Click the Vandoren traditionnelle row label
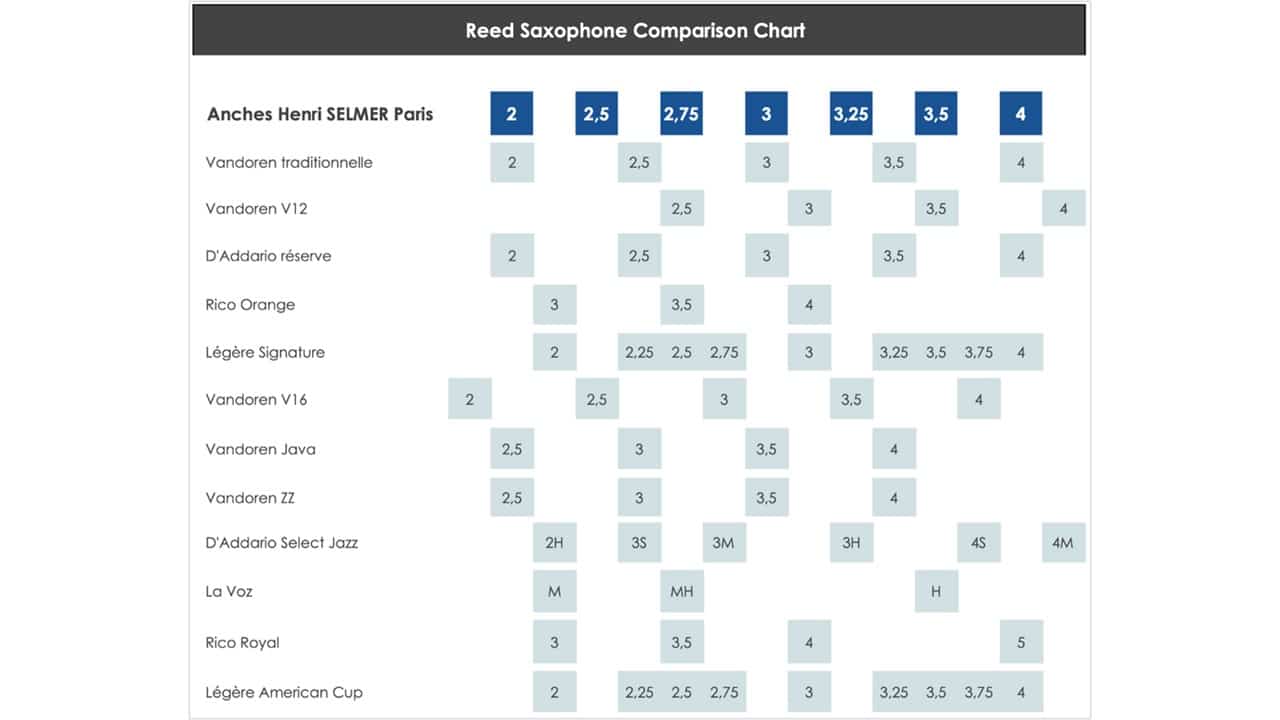The width and height of the screenshot is (1280, 720). coord(289,162)
